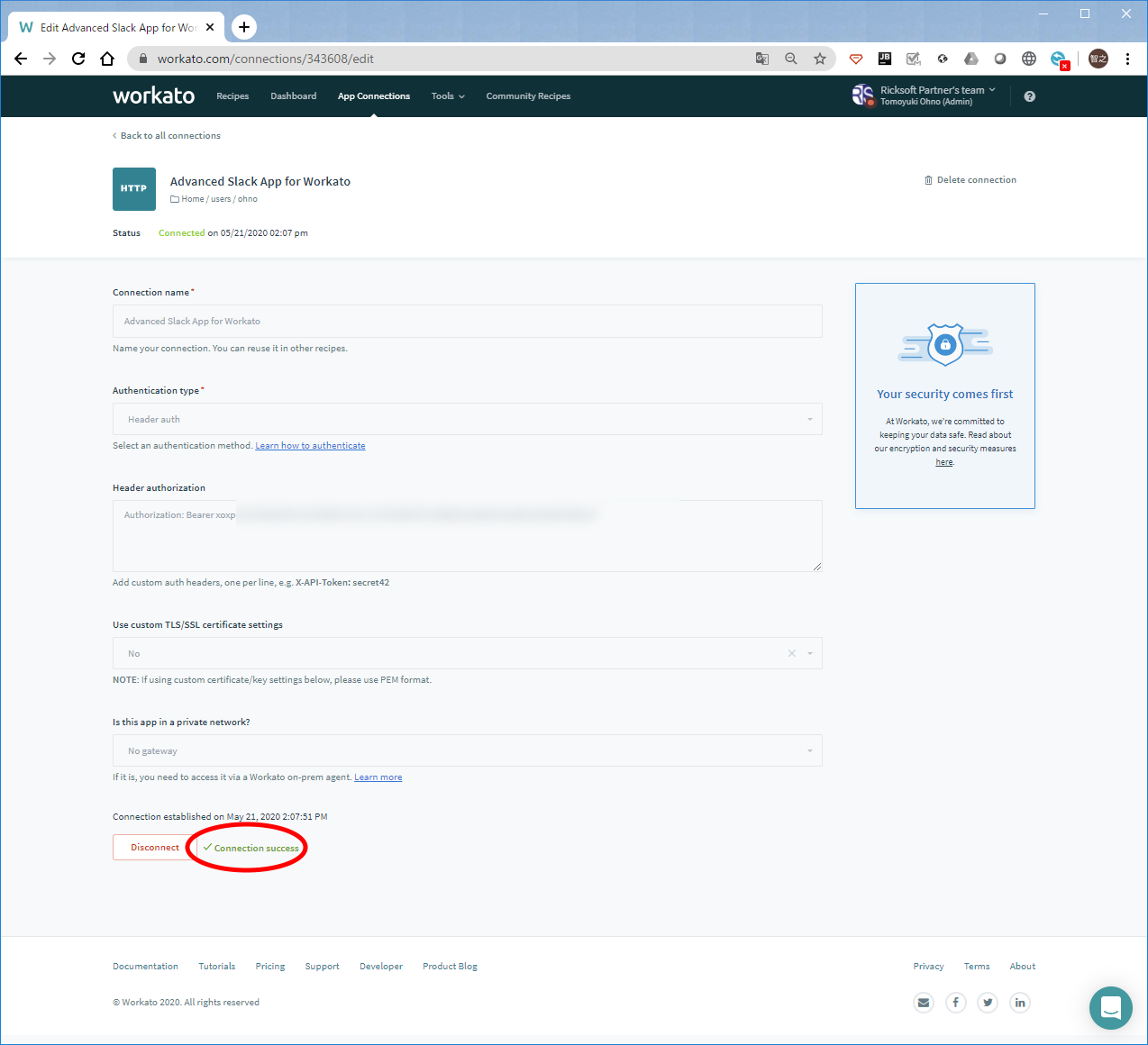Click the HTTP connector icon
Image resolution: width=1148 pixels, height=1045 pixels.
[134, 189]
